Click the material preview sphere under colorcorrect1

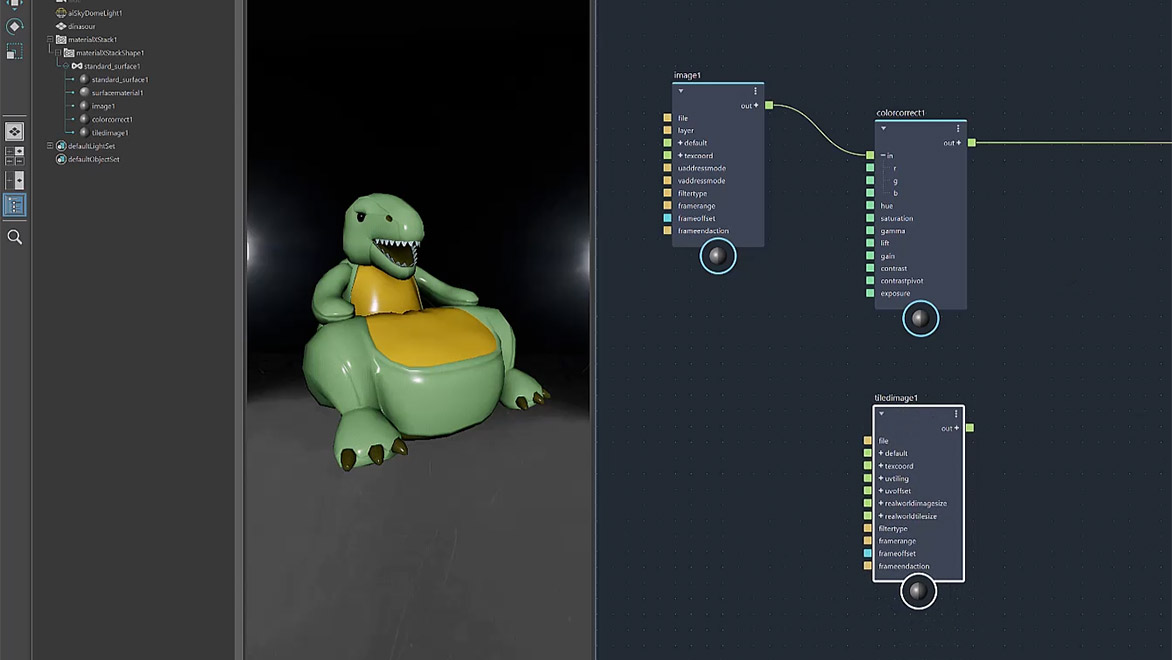919,319
